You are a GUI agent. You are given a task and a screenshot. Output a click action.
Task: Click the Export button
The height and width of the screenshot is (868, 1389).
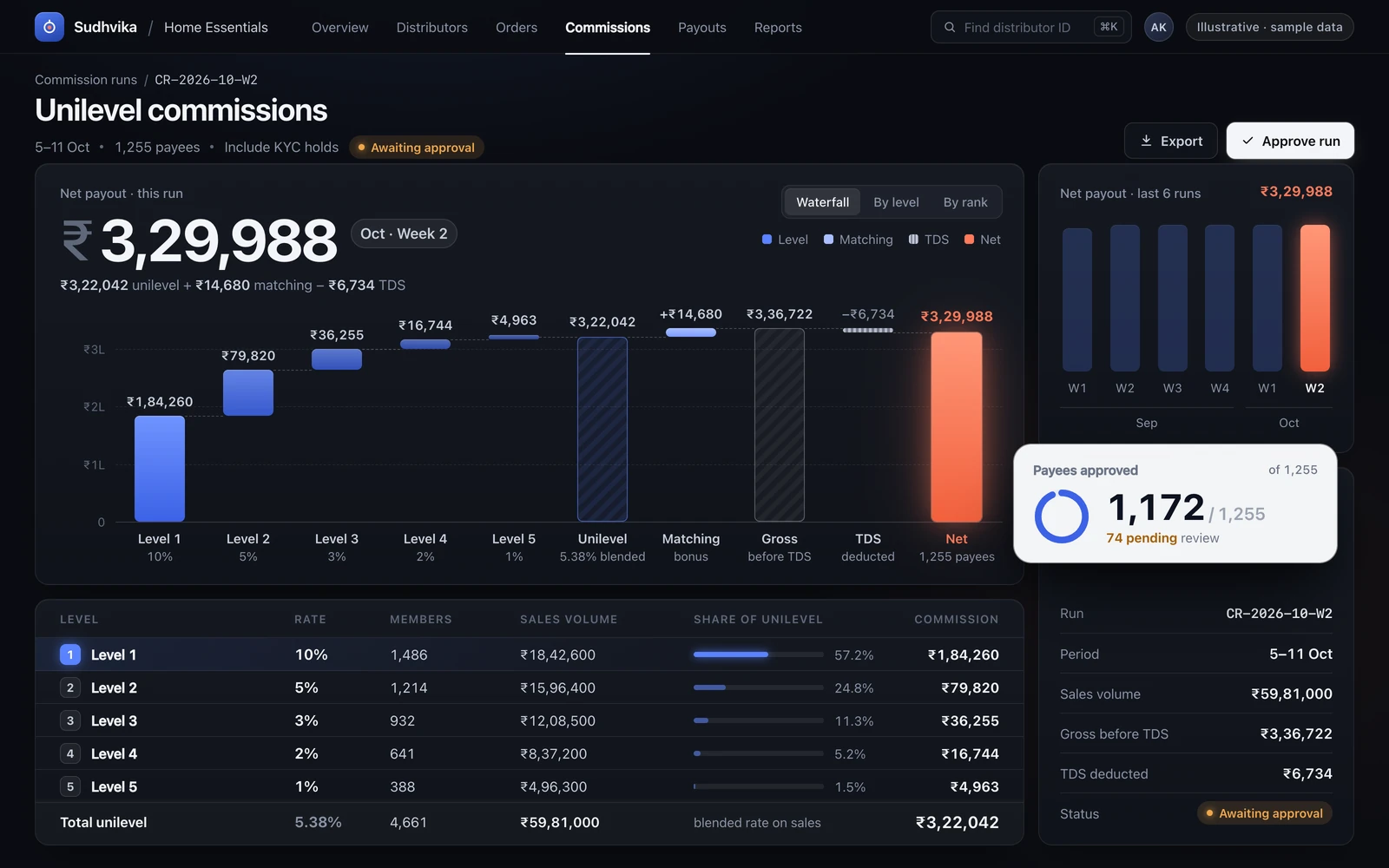tap(1170, 141)
